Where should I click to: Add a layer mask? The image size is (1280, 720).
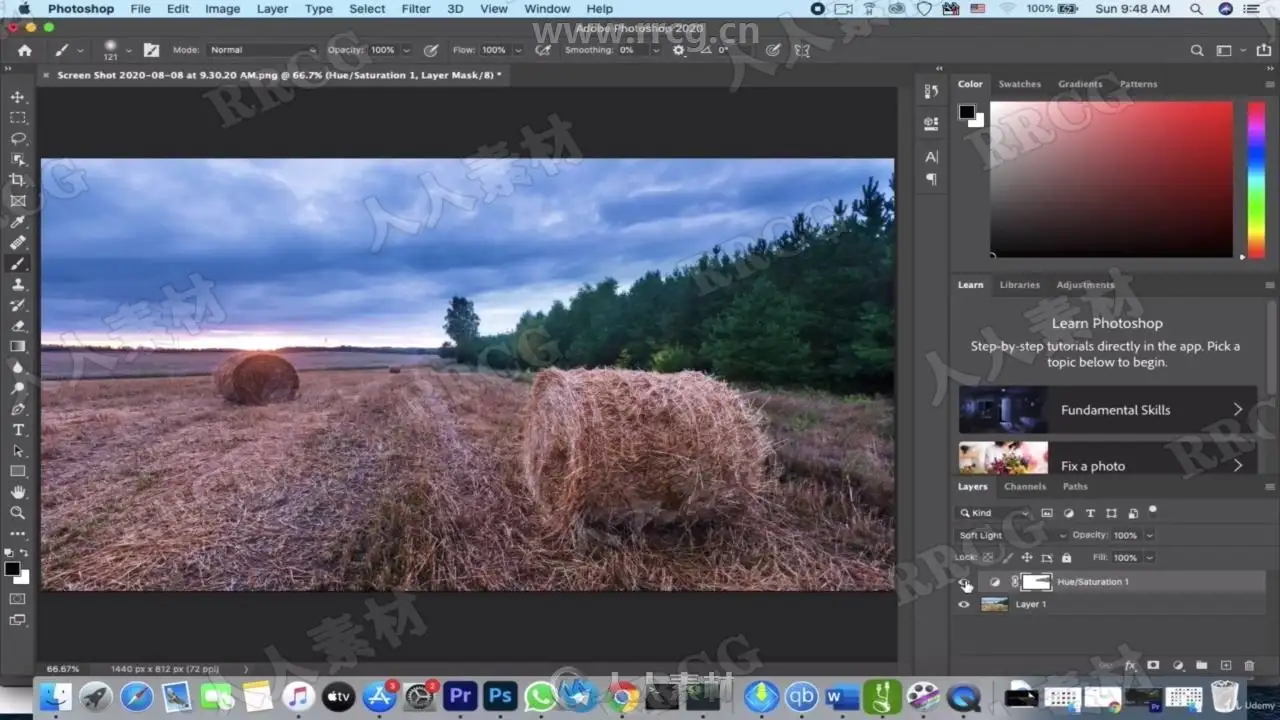point(1153,665)
